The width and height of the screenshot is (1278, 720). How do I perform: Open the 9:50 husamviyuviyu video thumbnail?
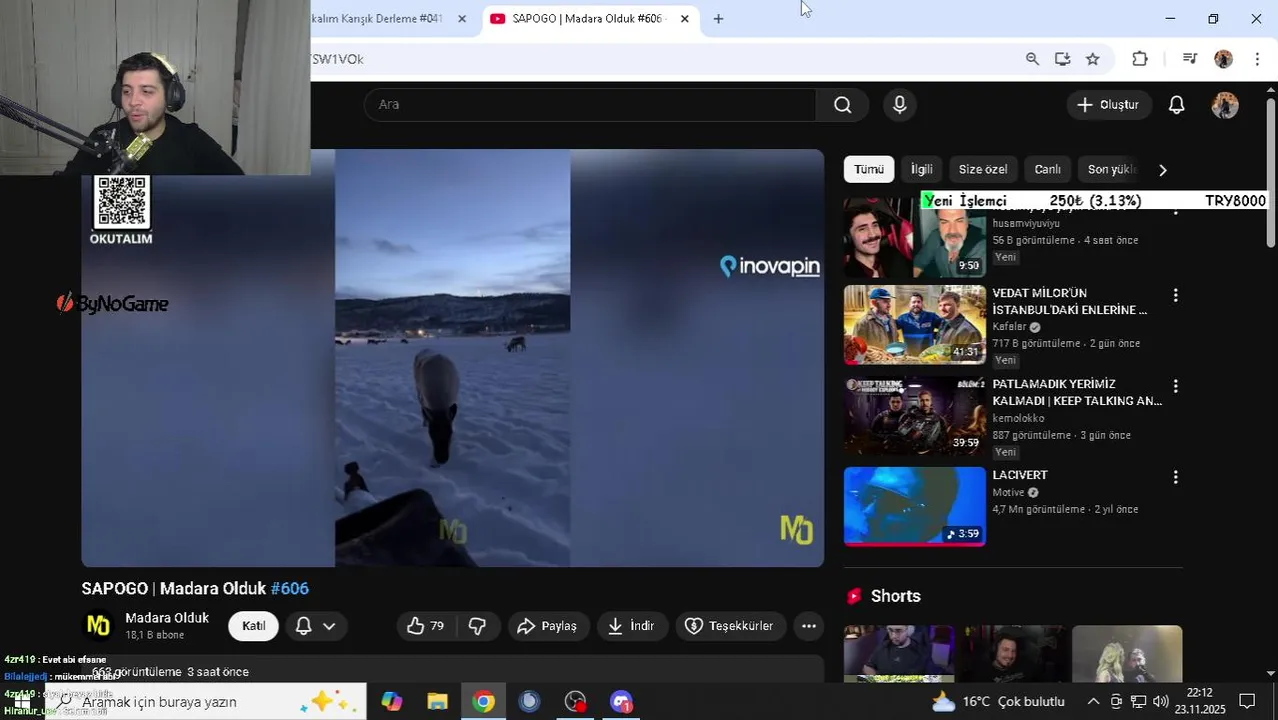tap(914, 237)
